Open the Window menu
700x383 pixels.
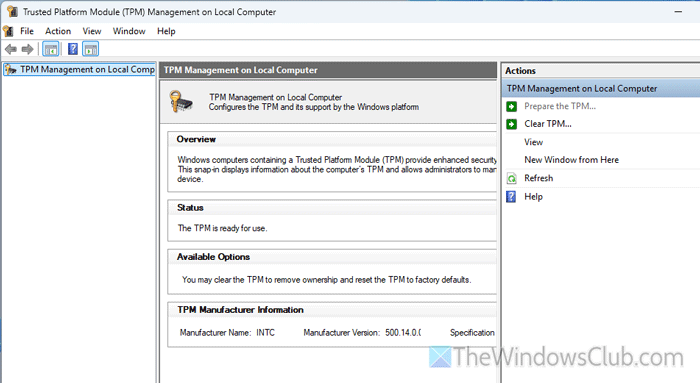pyautogui.click(x=129, y=31)
